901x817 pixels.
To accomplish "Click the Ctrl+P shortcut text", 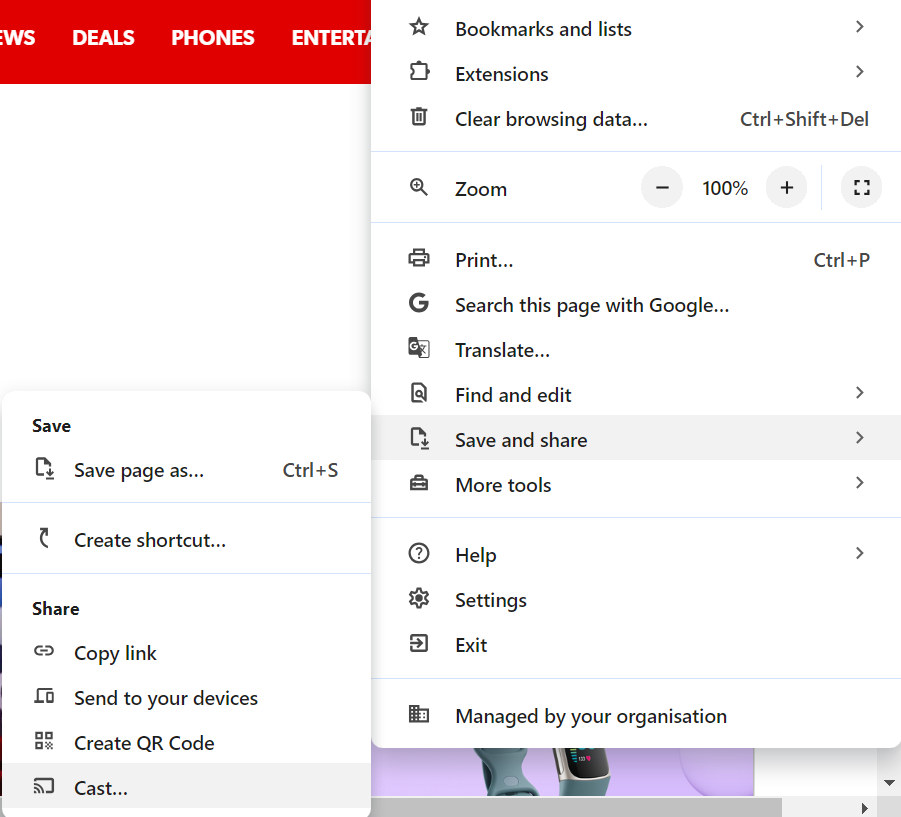I will pos(841,260).
